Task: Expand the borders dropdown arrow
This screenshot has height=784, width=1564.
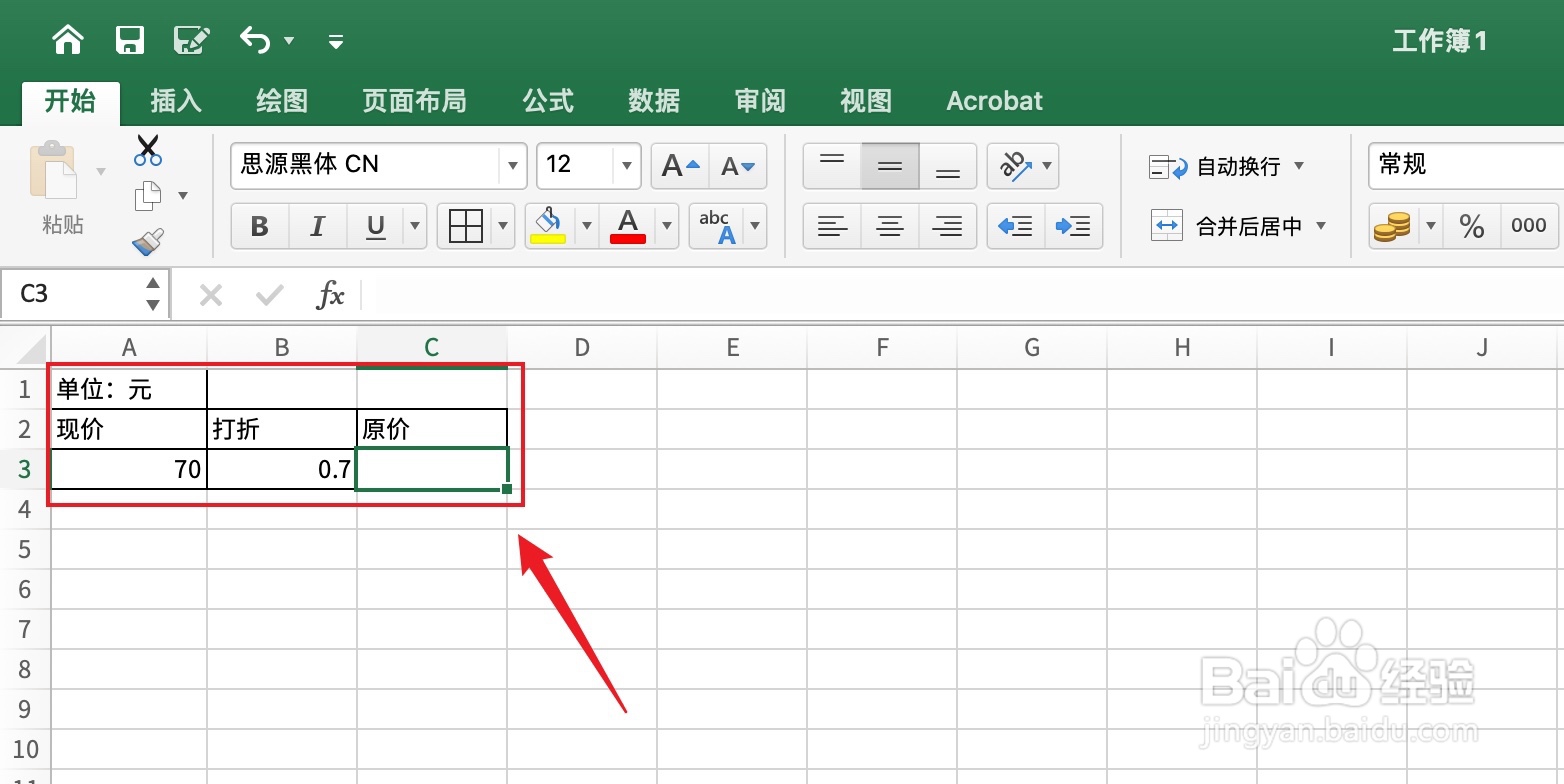Action: [x=504, y=226]
